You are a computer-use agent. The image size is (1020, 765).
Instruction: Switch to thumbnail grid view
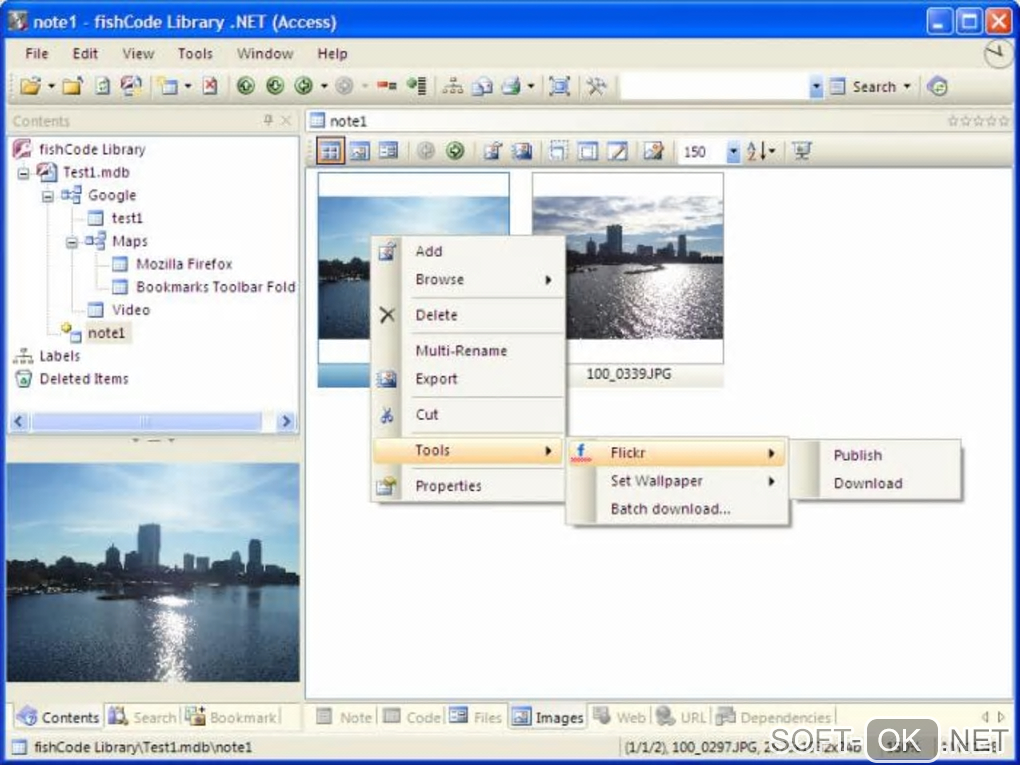point(330,151)
